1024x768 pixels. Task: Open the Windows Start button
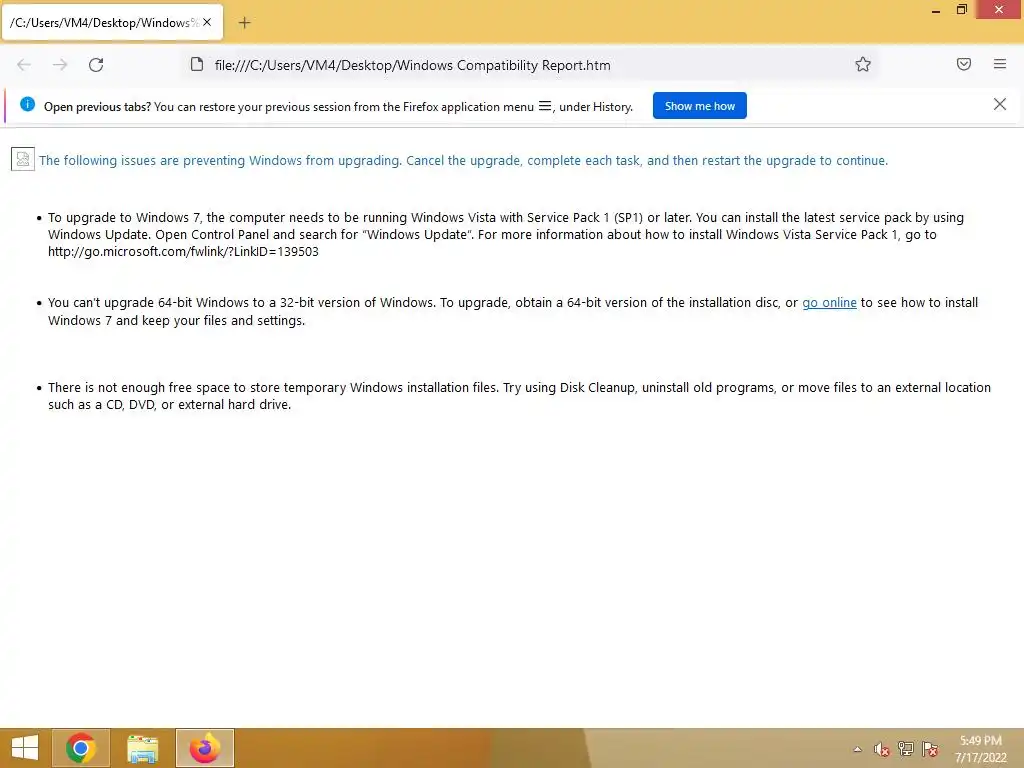25,748
